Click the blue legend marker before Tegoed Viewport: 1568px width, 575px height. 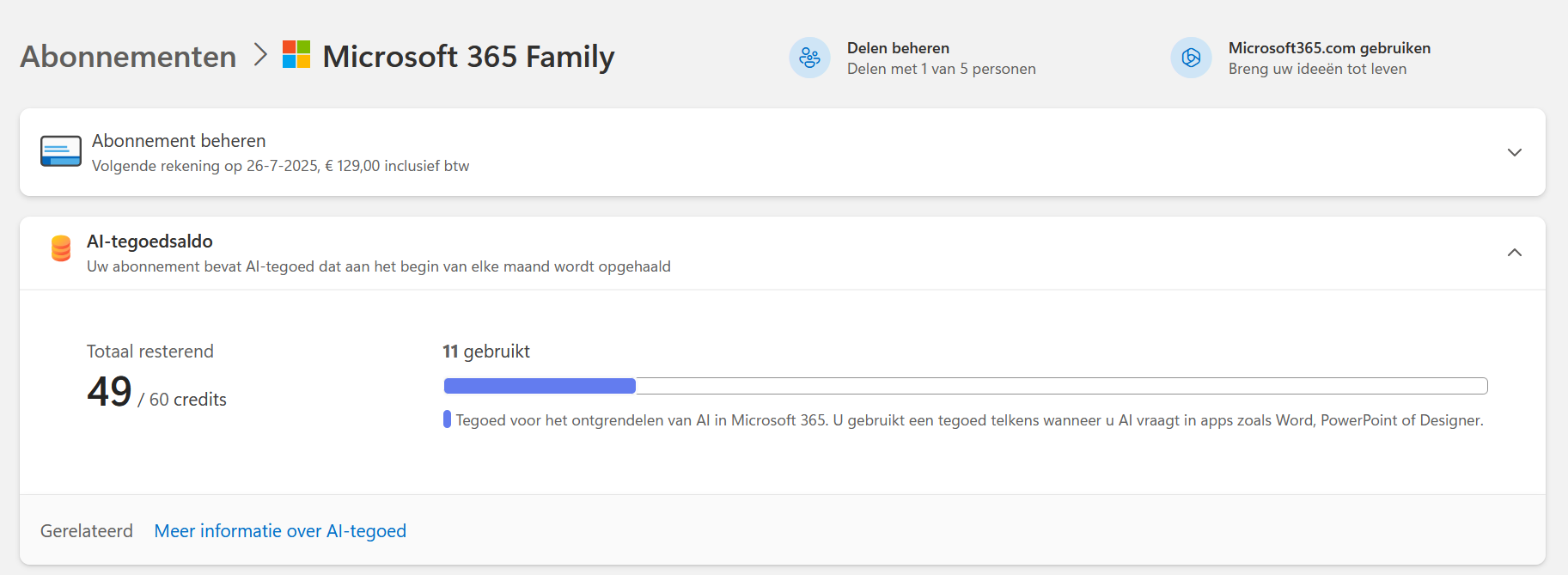447,419
